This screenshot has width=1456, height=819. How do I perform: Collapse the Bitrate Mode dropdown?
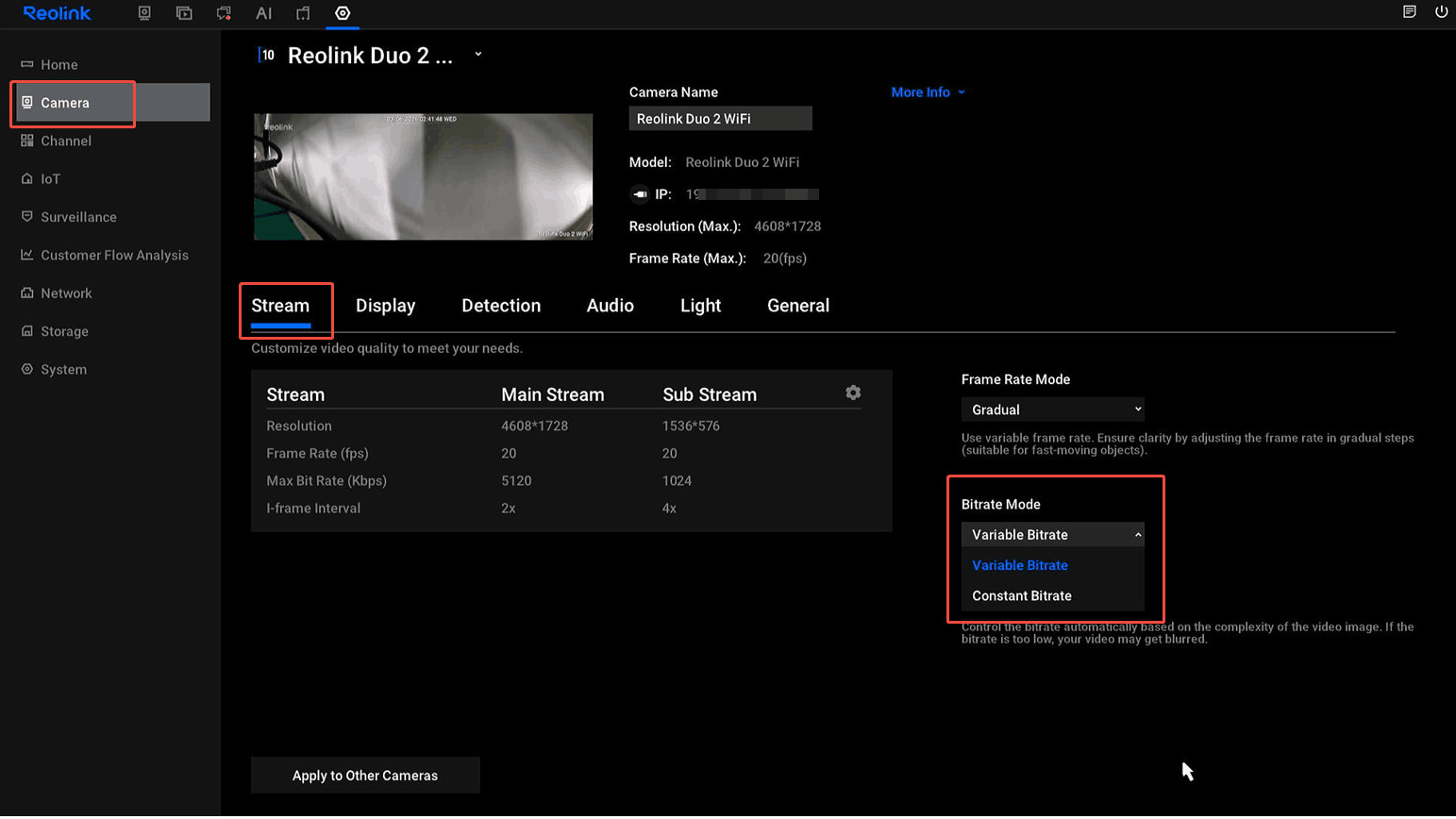coord(1052,534)
